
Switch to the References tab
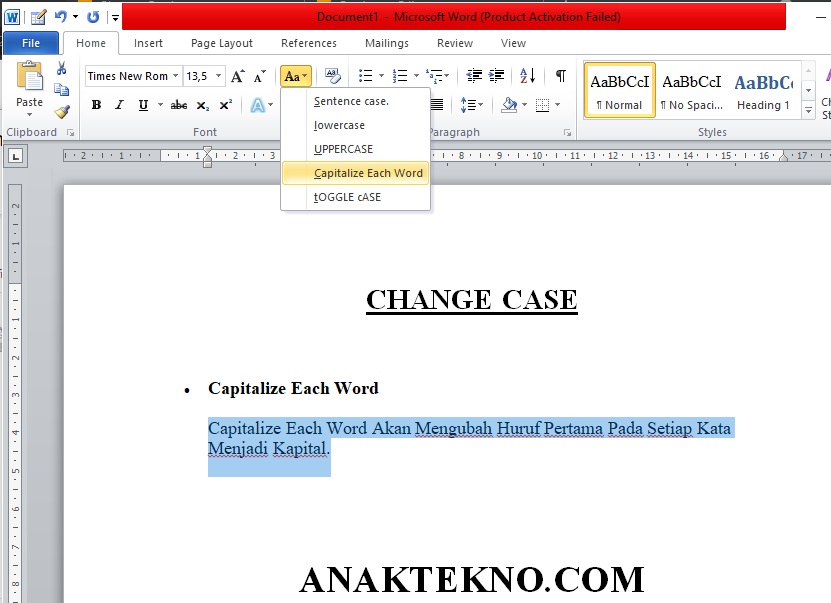click(308, 43)
